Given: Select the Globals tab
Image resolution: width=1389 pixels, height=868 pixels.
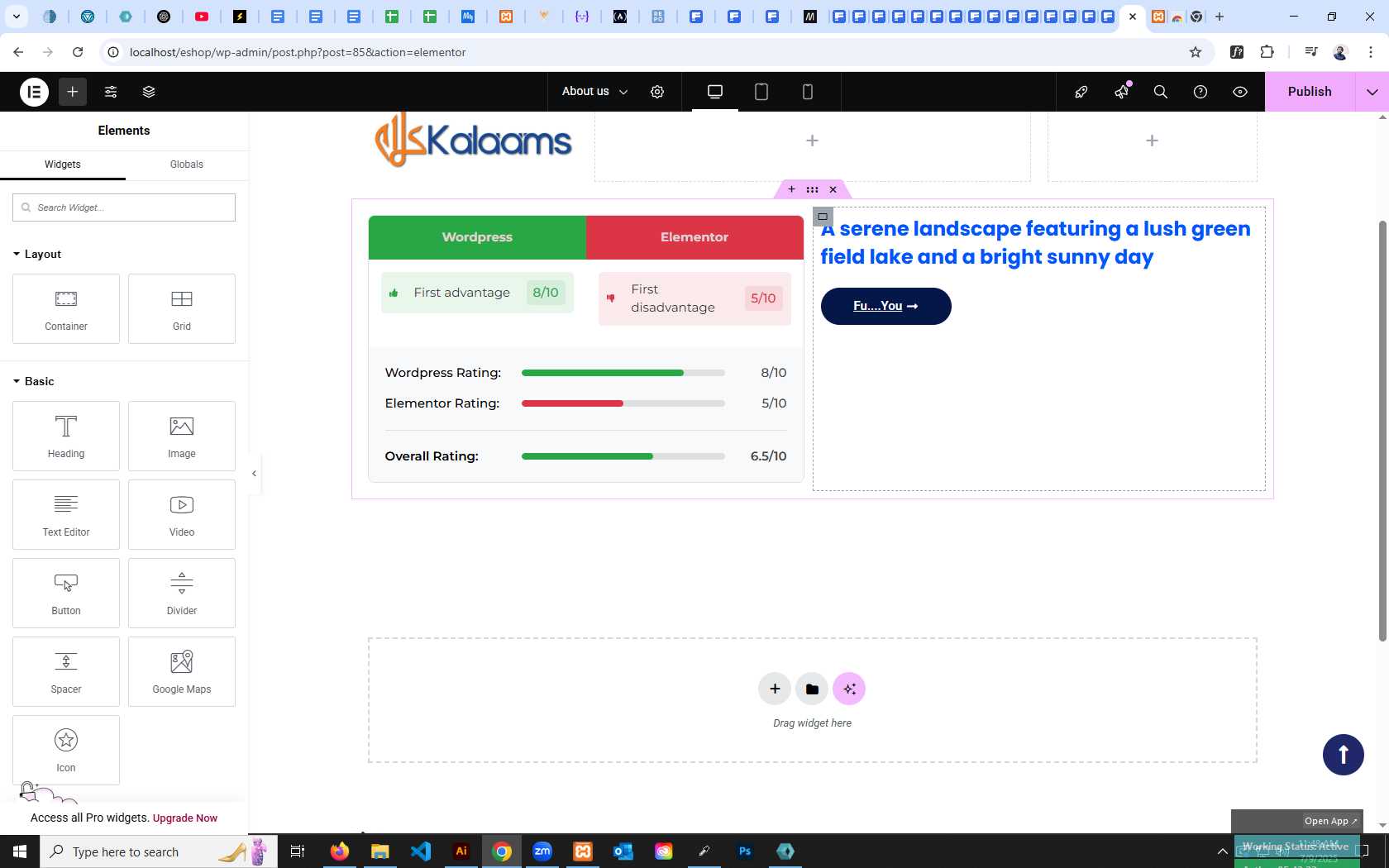Looking at the screenshot, I should (187, 165).
